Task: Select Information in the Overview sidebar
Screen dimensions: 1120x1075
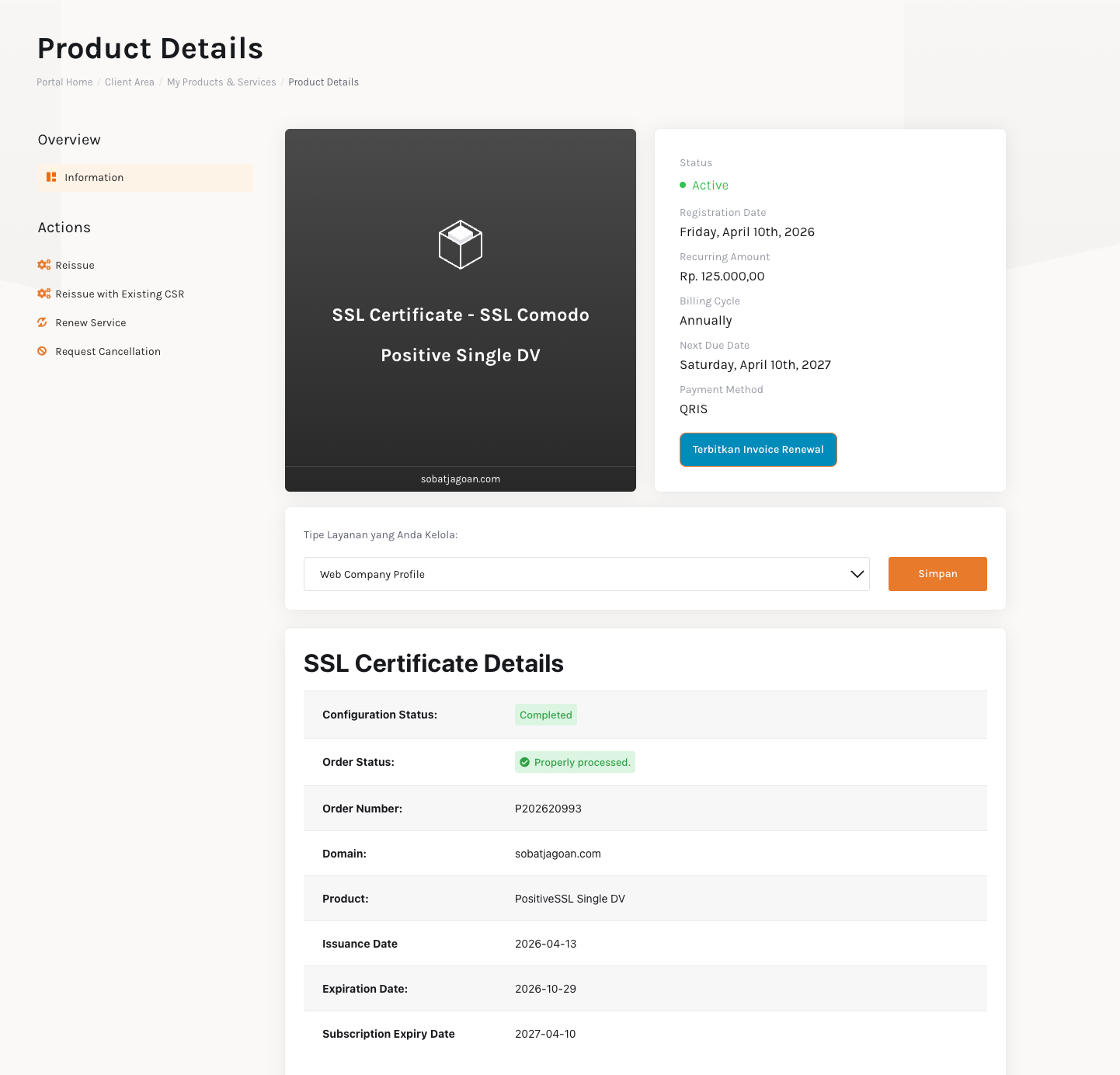Action: point(94,178)
